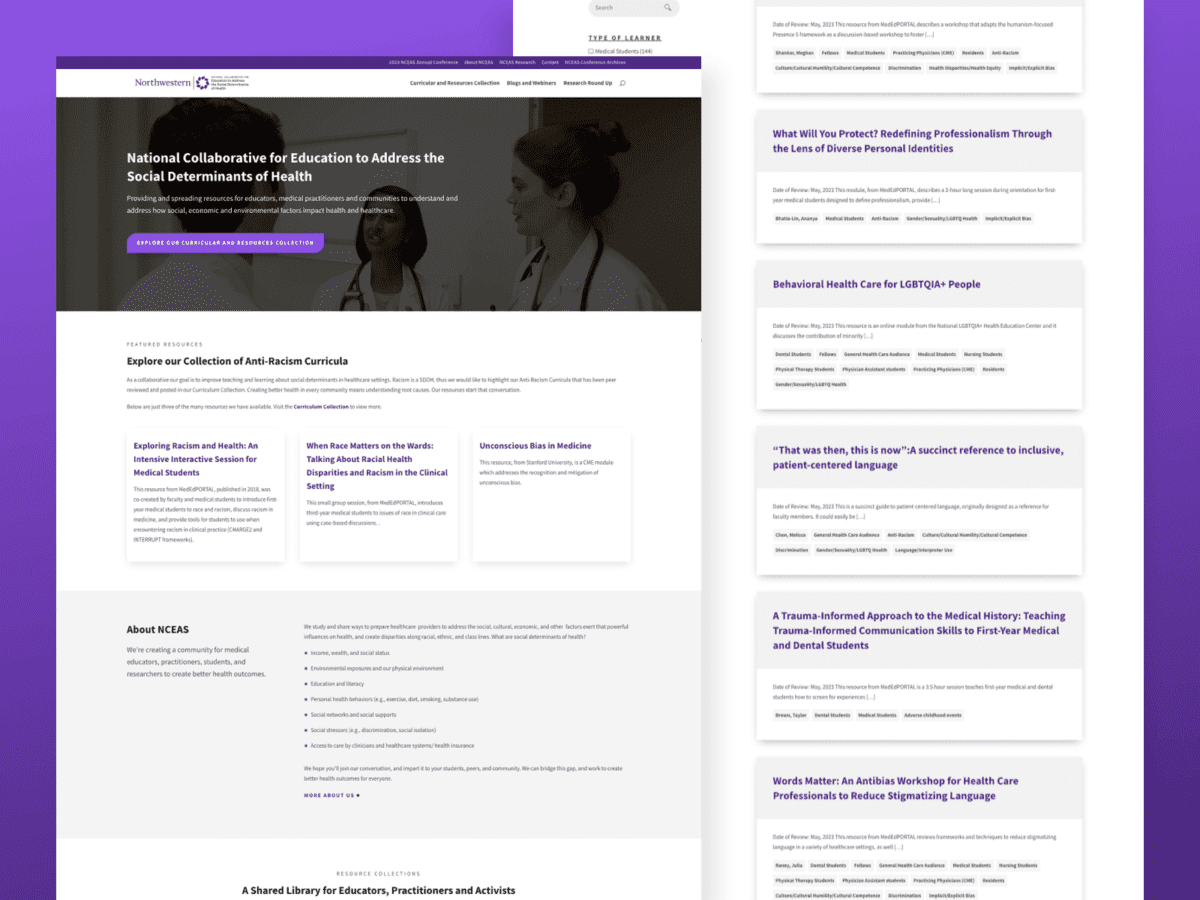Image resolution: width=1200 pixels, height=900 pixels.
Task: Open Research Round Up nav item
Action: 588,83
